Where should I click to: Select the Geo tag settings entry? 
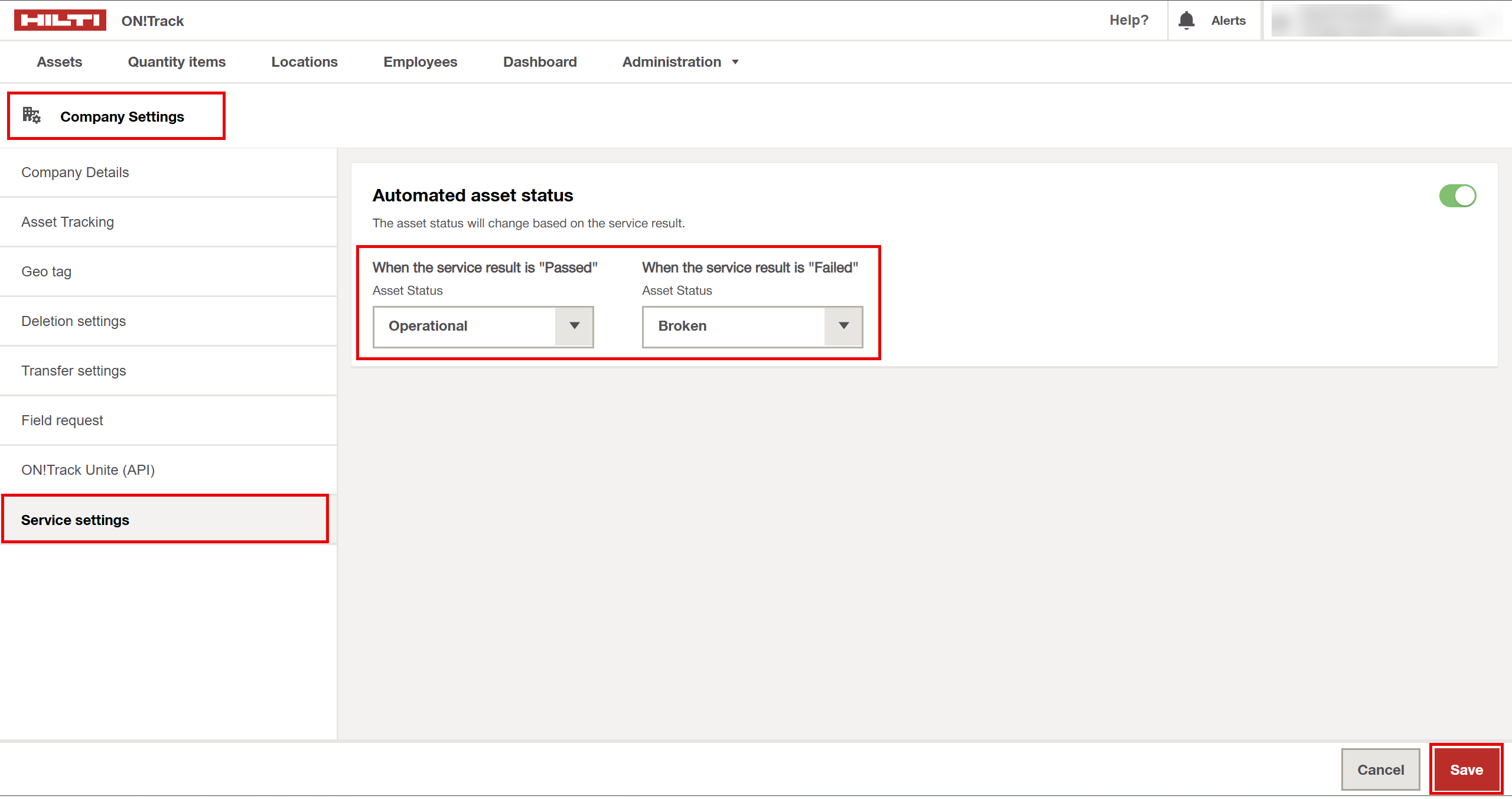pos(46,272)
